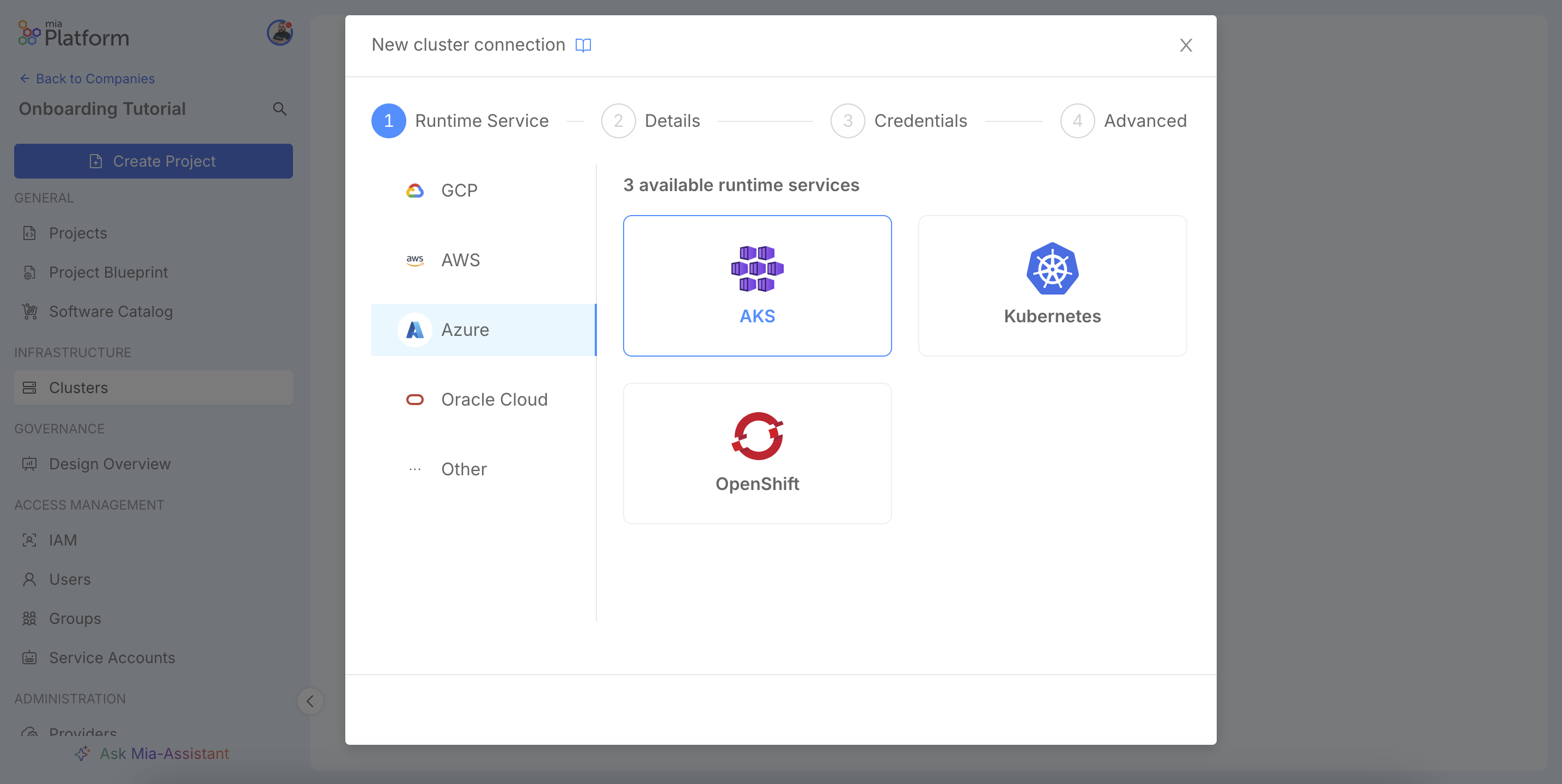Click the ellipsis icon beside Other

click(415, 469)
